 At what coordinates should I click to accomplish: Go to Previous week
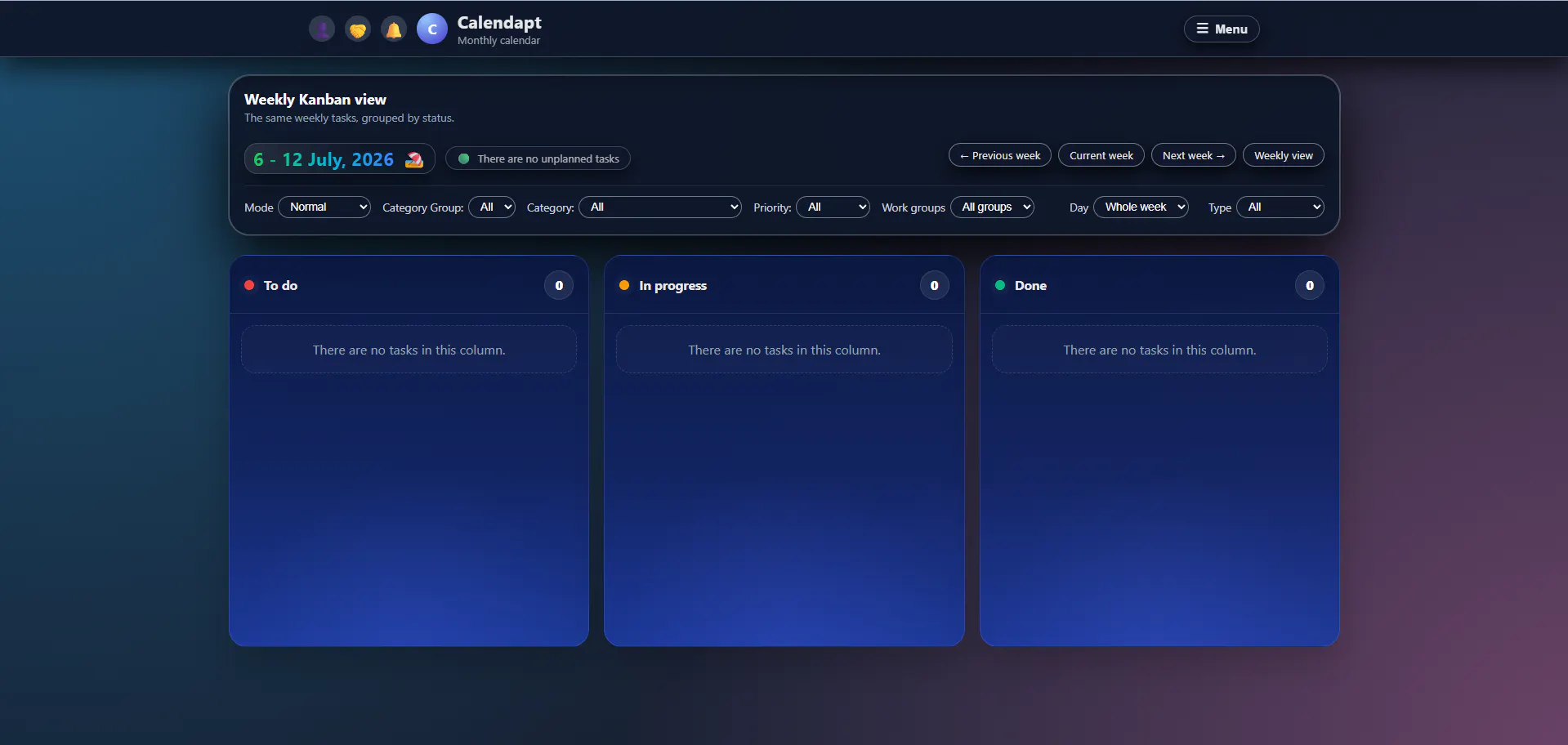1000,155
